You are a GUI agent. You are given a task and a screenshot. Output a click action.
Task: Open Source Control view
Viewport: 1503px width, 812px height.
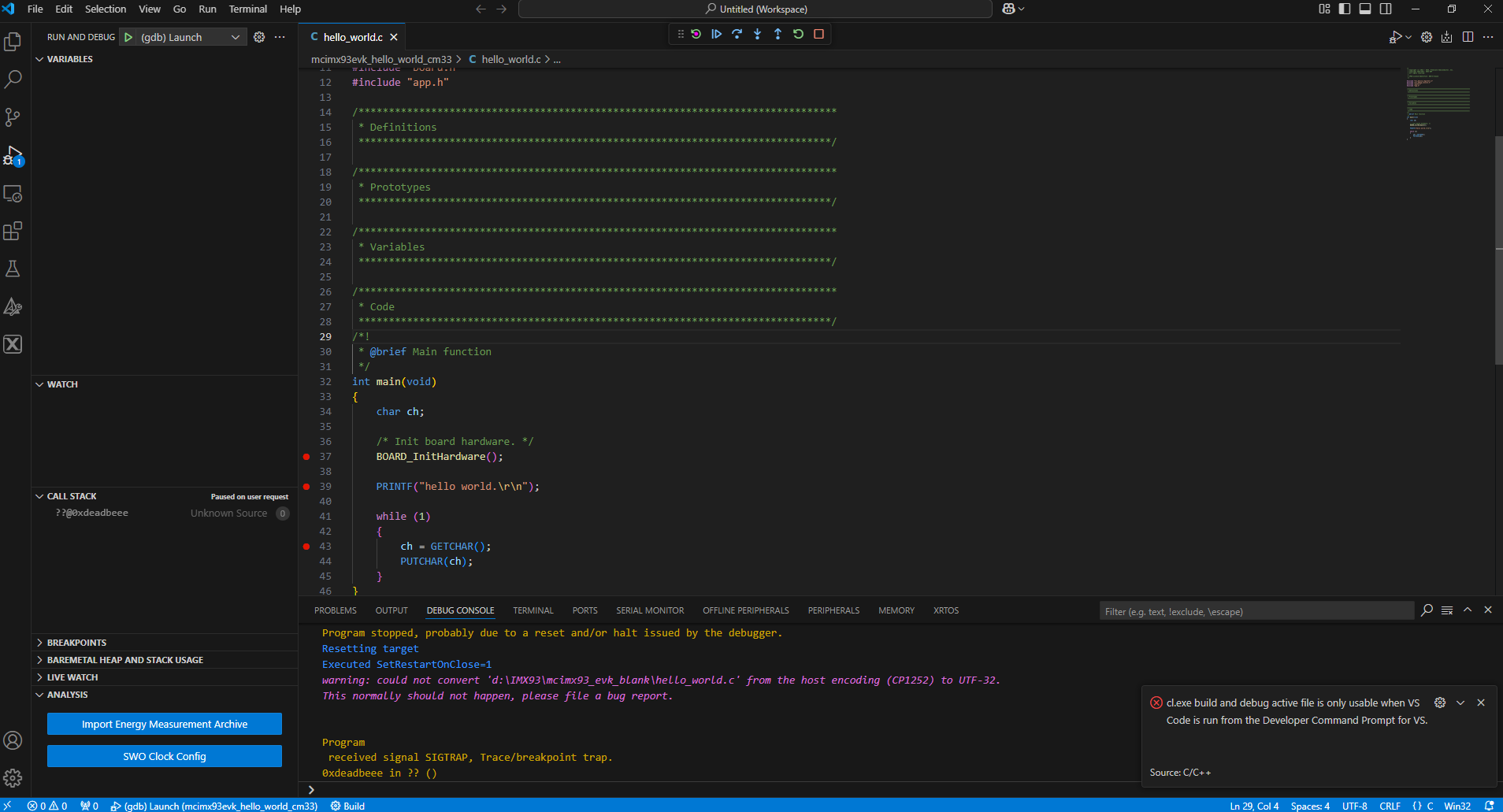tap(13, 117)
